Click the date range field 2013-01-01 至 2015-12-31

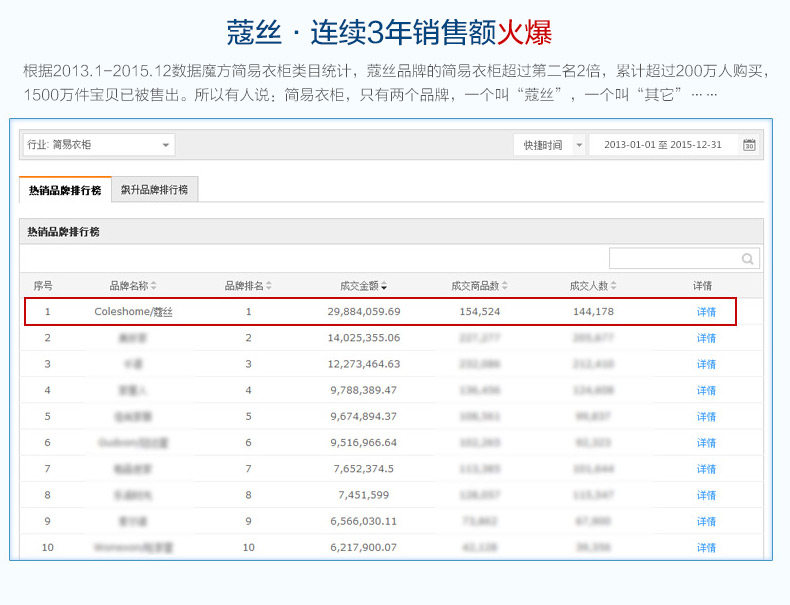[x=662, y=145]
